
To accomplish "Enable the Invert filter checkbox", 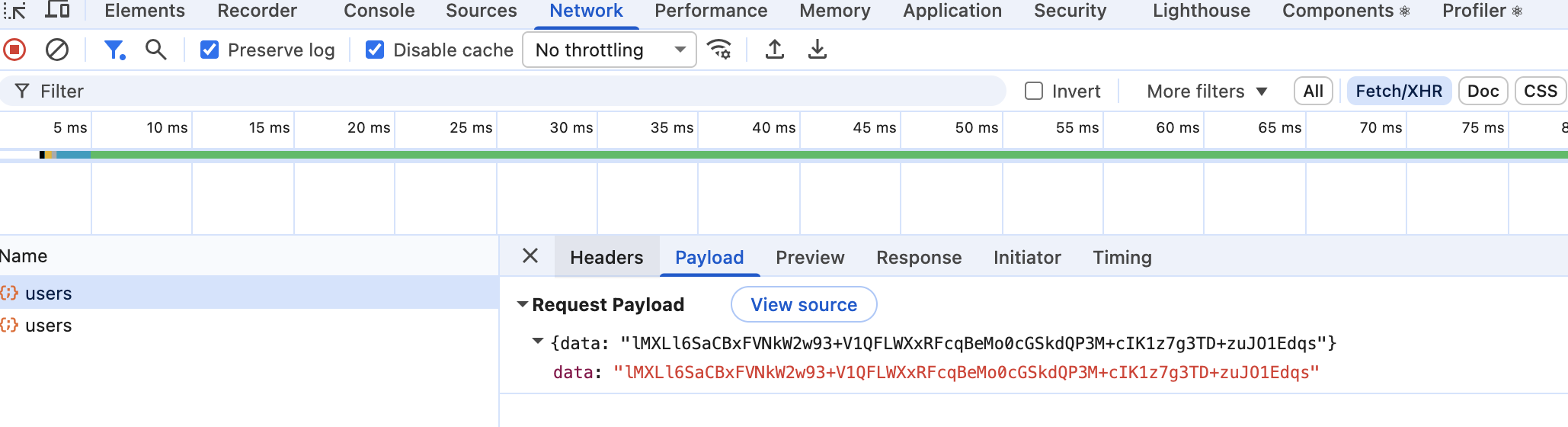I will (1034, 91).
